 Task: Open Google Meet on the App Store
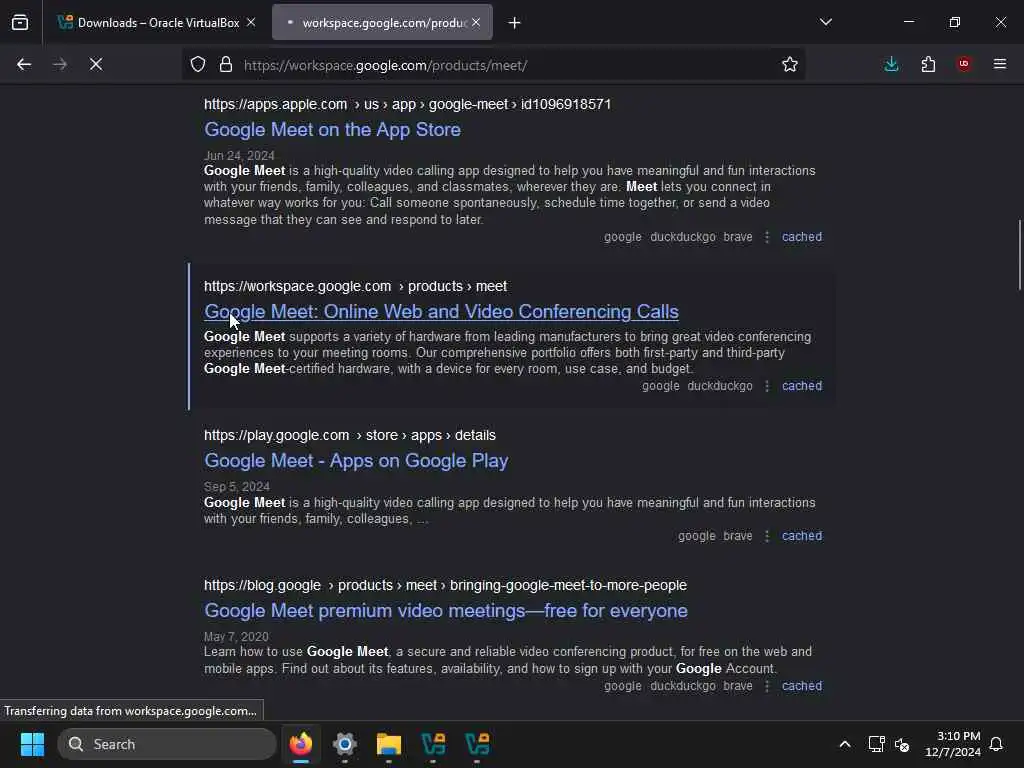coord(332,129)
